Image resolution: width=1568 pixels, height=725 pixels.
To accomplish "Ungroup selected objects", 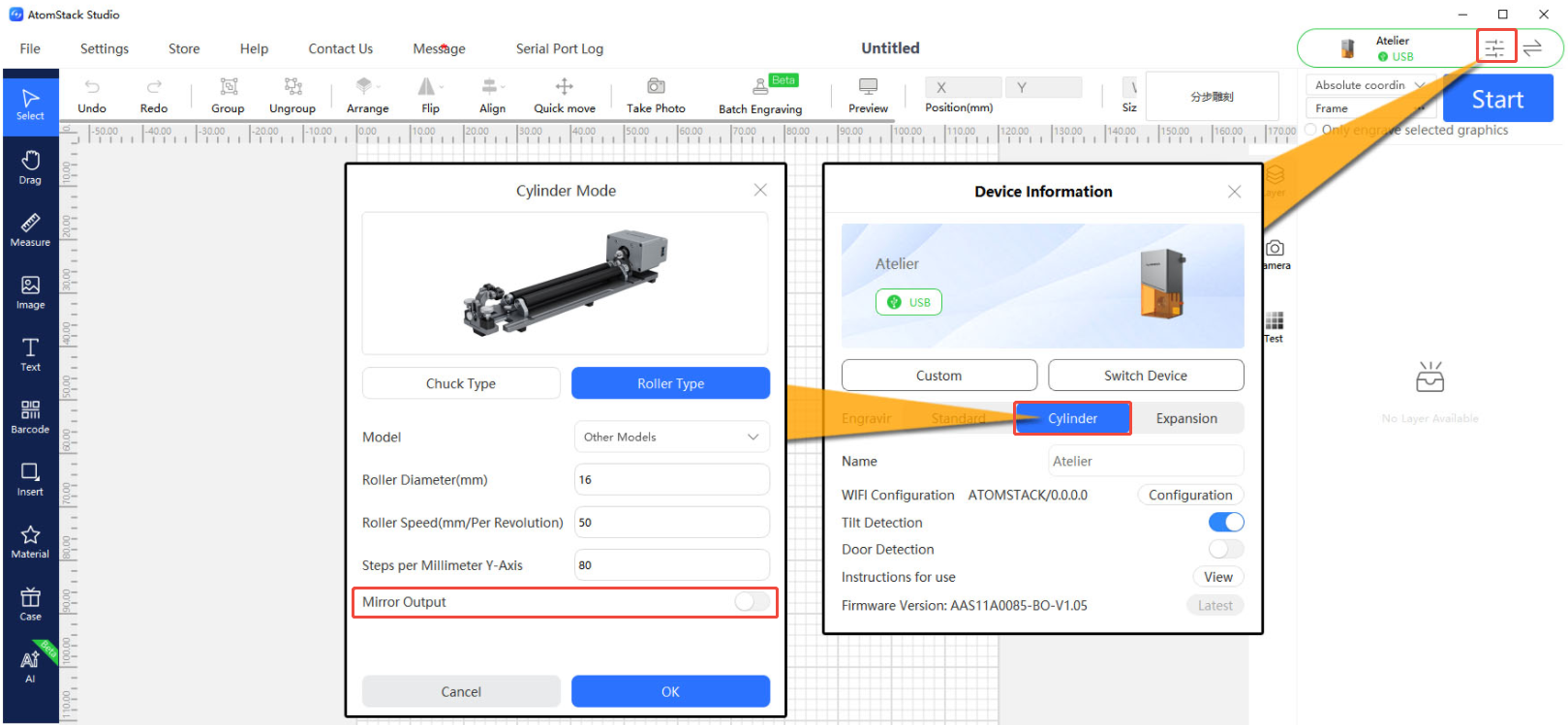I will pos(292,96).
